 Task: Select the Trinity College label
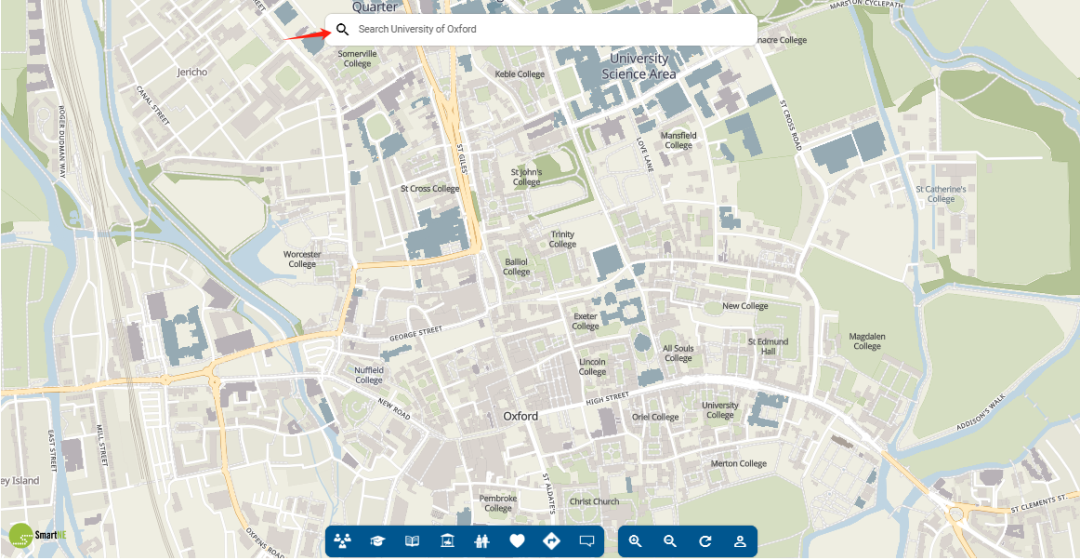(x=563, y=239)
